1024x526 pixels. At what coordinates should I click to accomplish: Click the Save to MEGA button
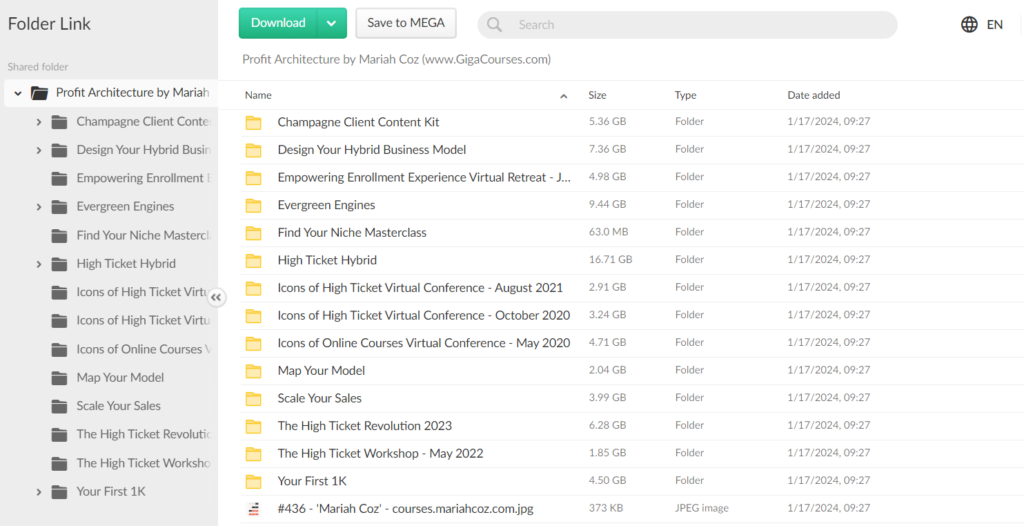click(x=405, y=23)
